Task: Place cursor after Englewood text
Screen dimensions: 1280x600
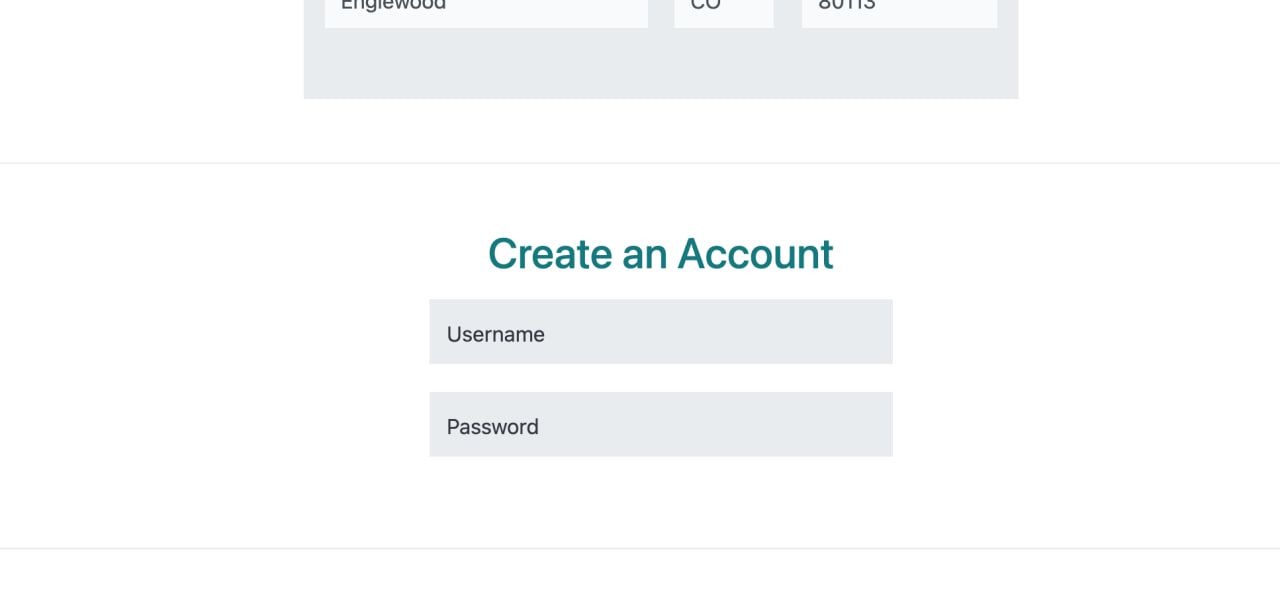Action: (x=449, y=8)
